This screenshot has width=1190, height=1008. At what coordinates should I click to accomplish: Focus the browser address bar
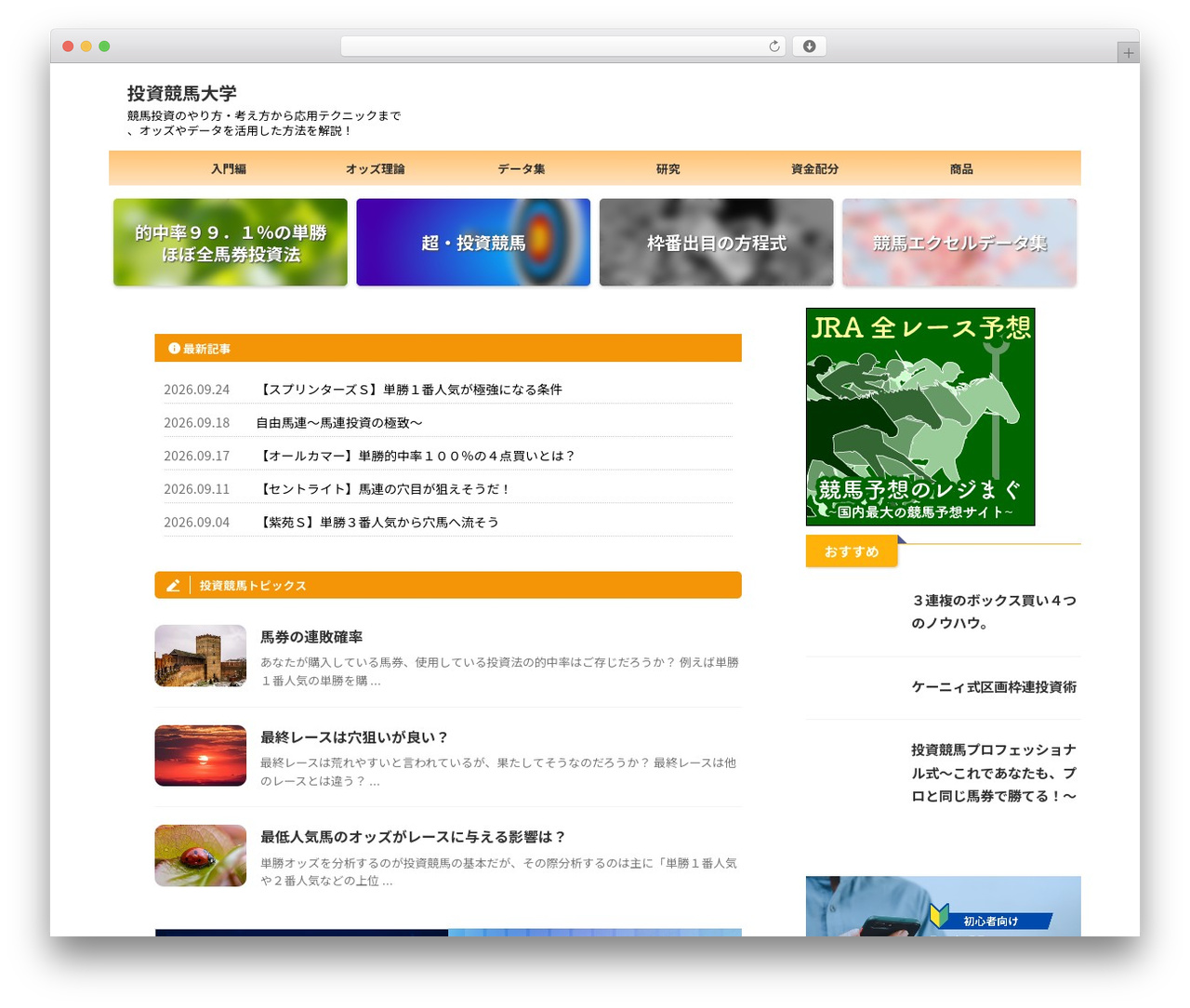(562, 46)
